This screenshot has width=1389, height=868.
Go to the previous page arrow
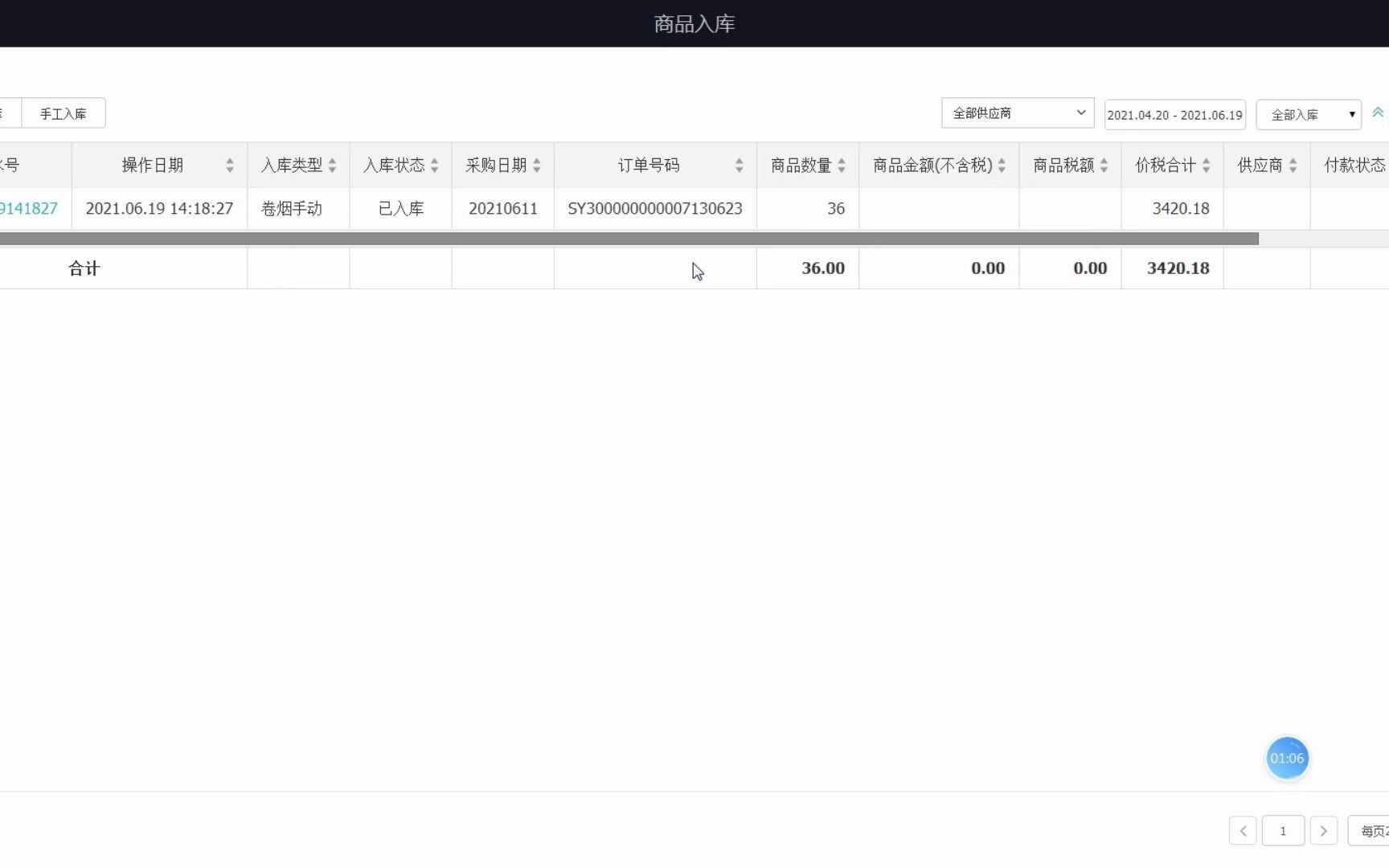[1243, 830]
